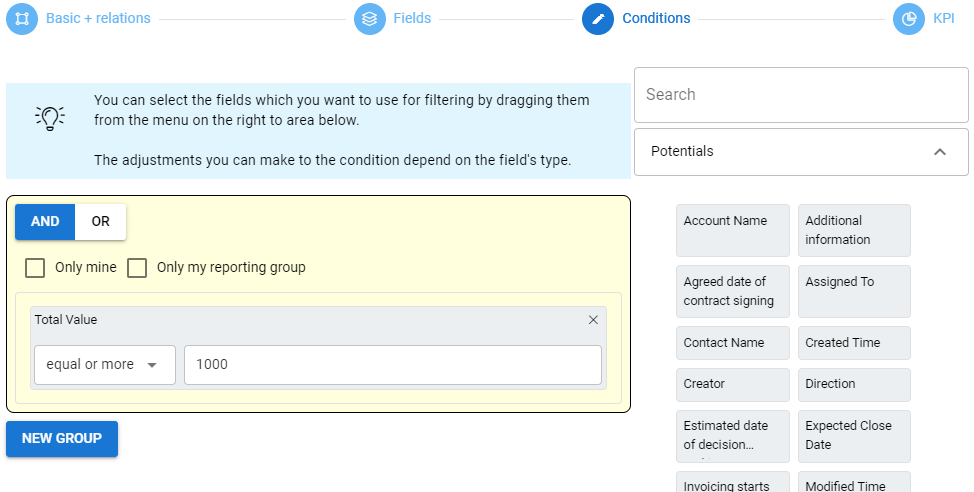Select the AND group operator
The width and height of the screenshot is (974, 492).
(x=45, y=222)
